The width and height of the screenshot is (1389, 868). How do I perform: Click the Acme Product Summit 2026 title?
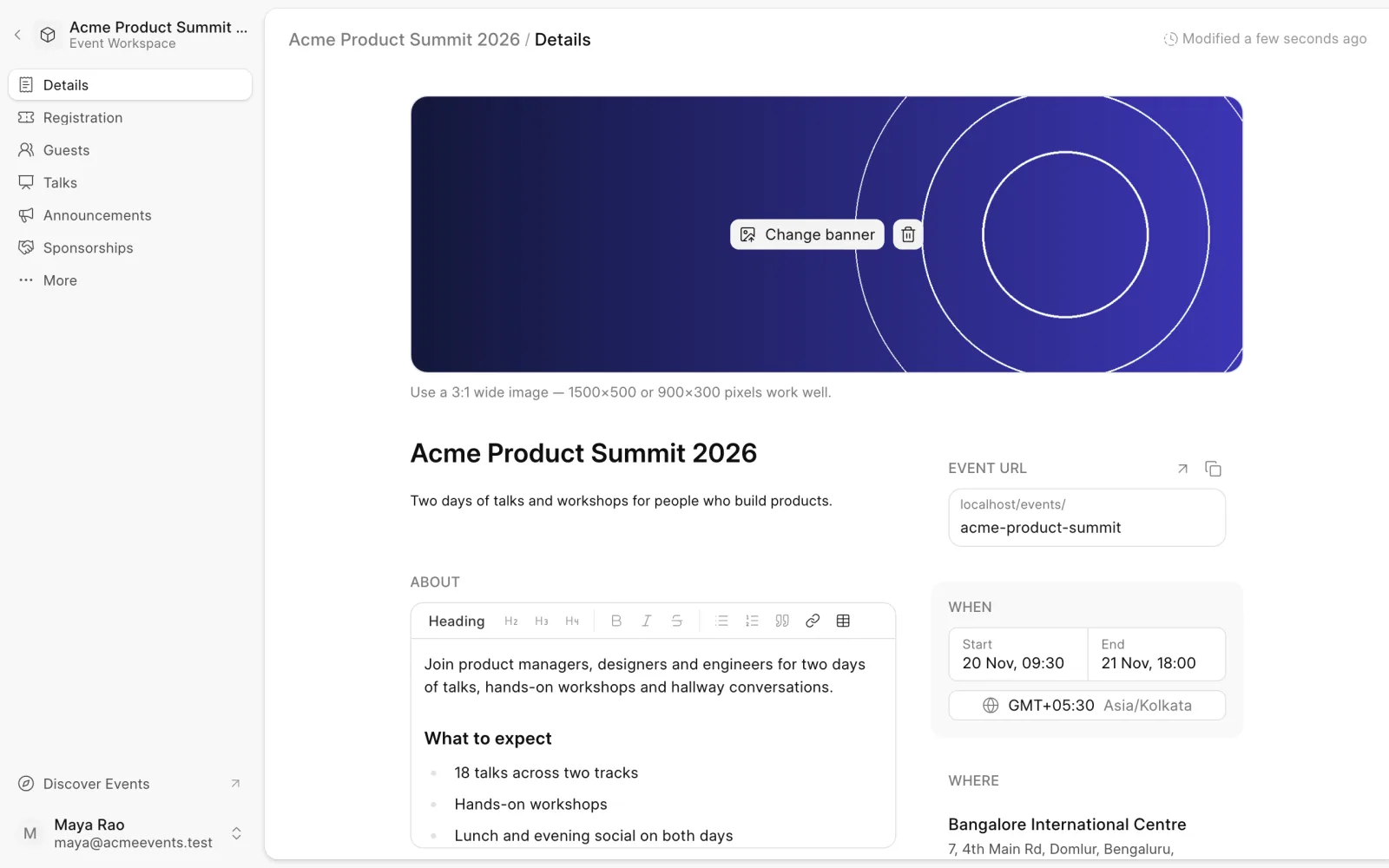(x=583, y=453)
